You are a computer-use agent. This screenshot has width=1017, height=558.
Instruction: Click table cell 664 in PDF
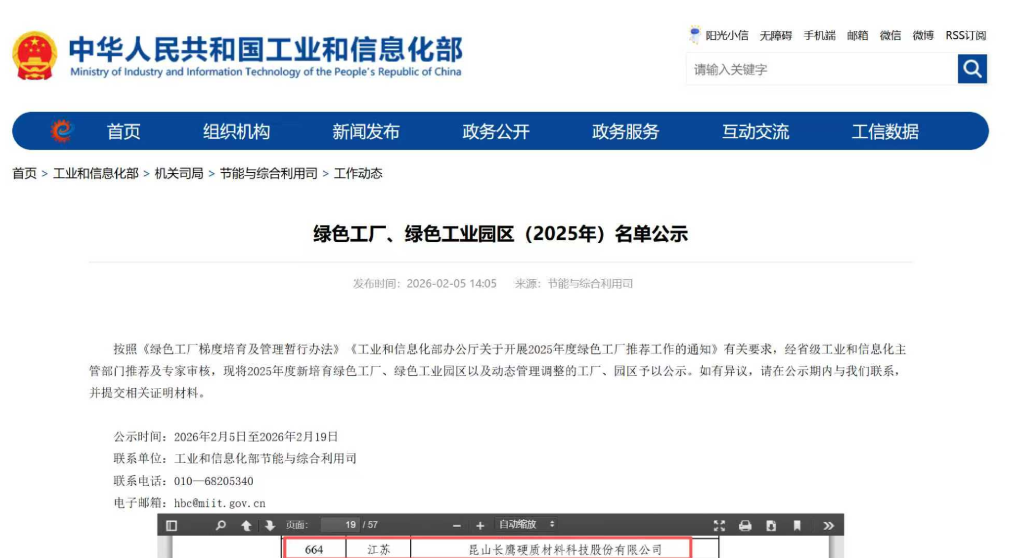point(314,549)
